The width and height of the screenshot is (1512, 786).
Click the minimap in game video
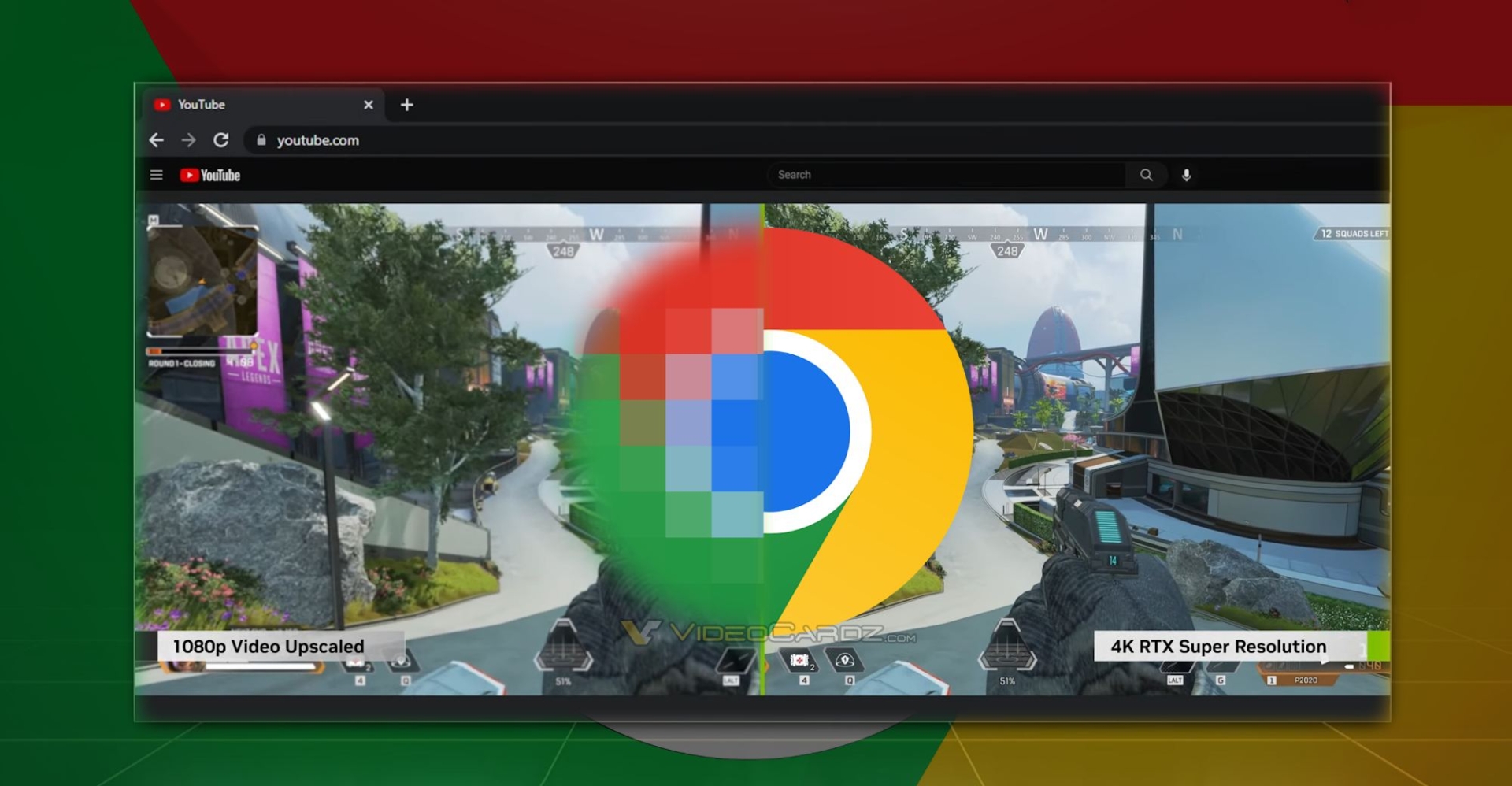[x=203, y=280]
